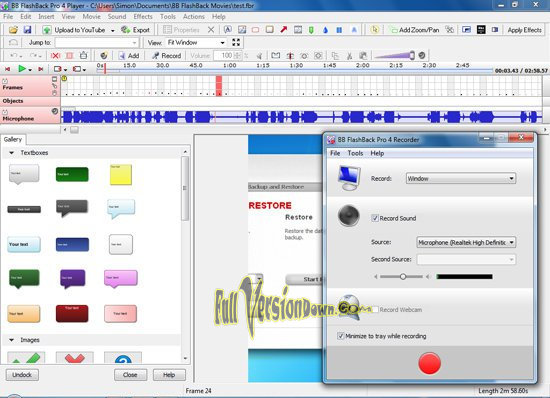This screenshot has height=398, width=550.
Task: Click the Microphone track mute icon
Action: [x=55, y=111]
